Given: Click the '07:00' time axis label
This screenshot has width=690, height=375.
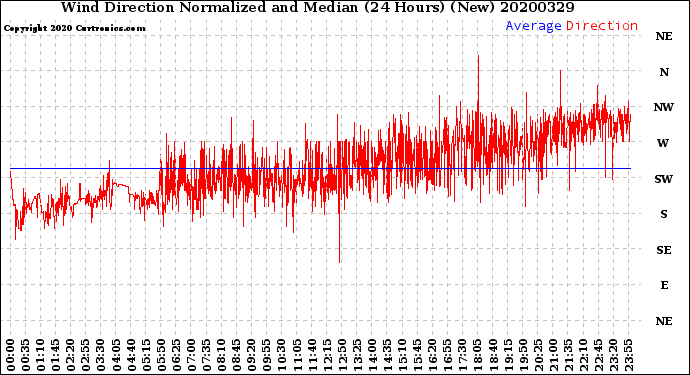Looking at the screenshot, I should point(191,355).
